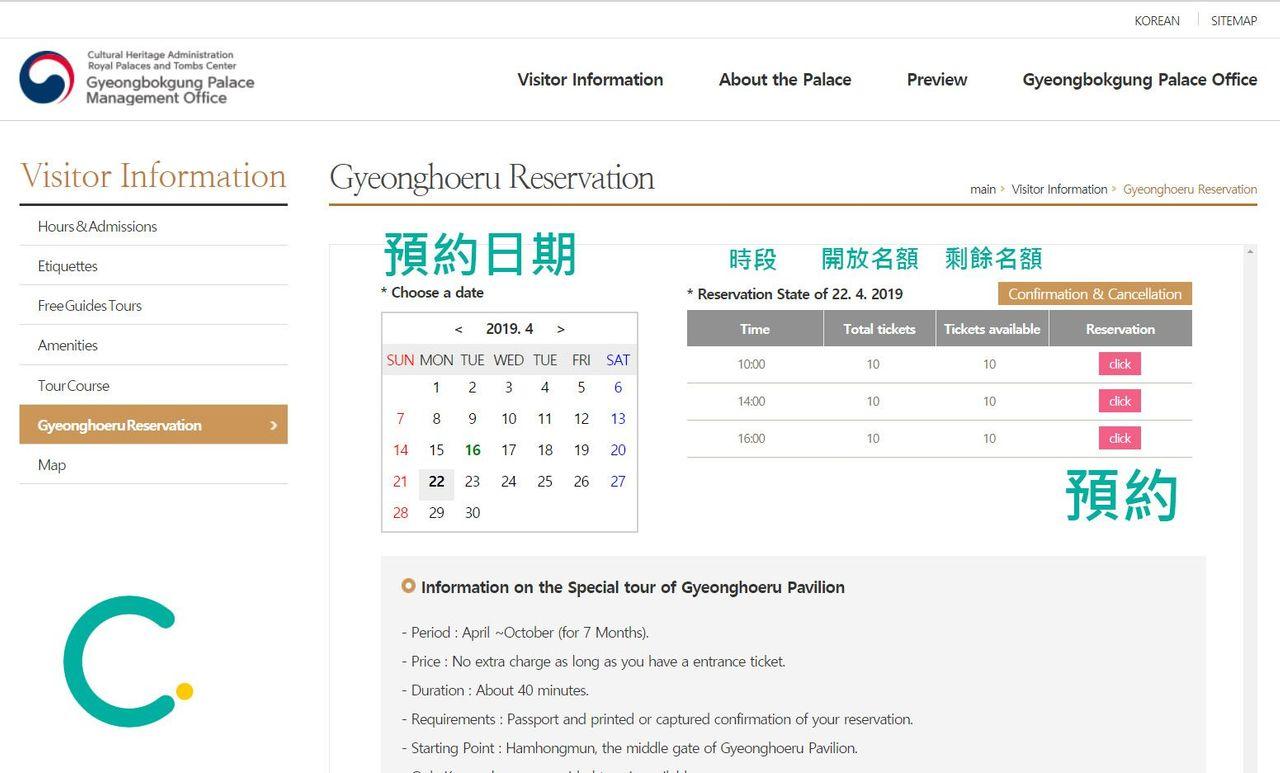Screen dimensions: 1280x773
Task: Click the scrollbar up arrow
Action: tap(1249, 253)
